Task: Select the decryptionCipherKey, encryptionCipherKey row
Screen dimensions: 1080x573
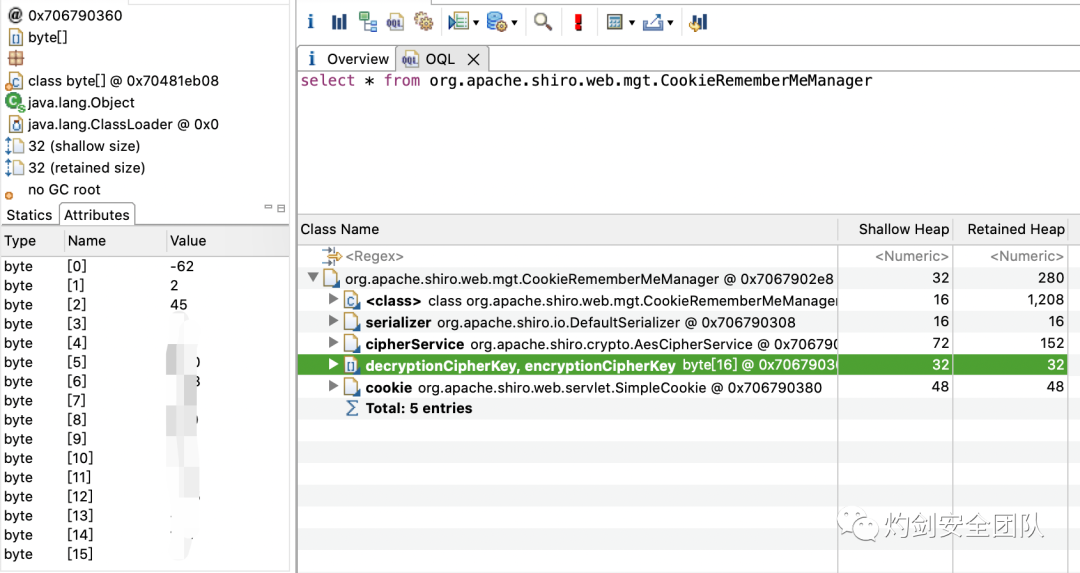Action: coord(683,365)
